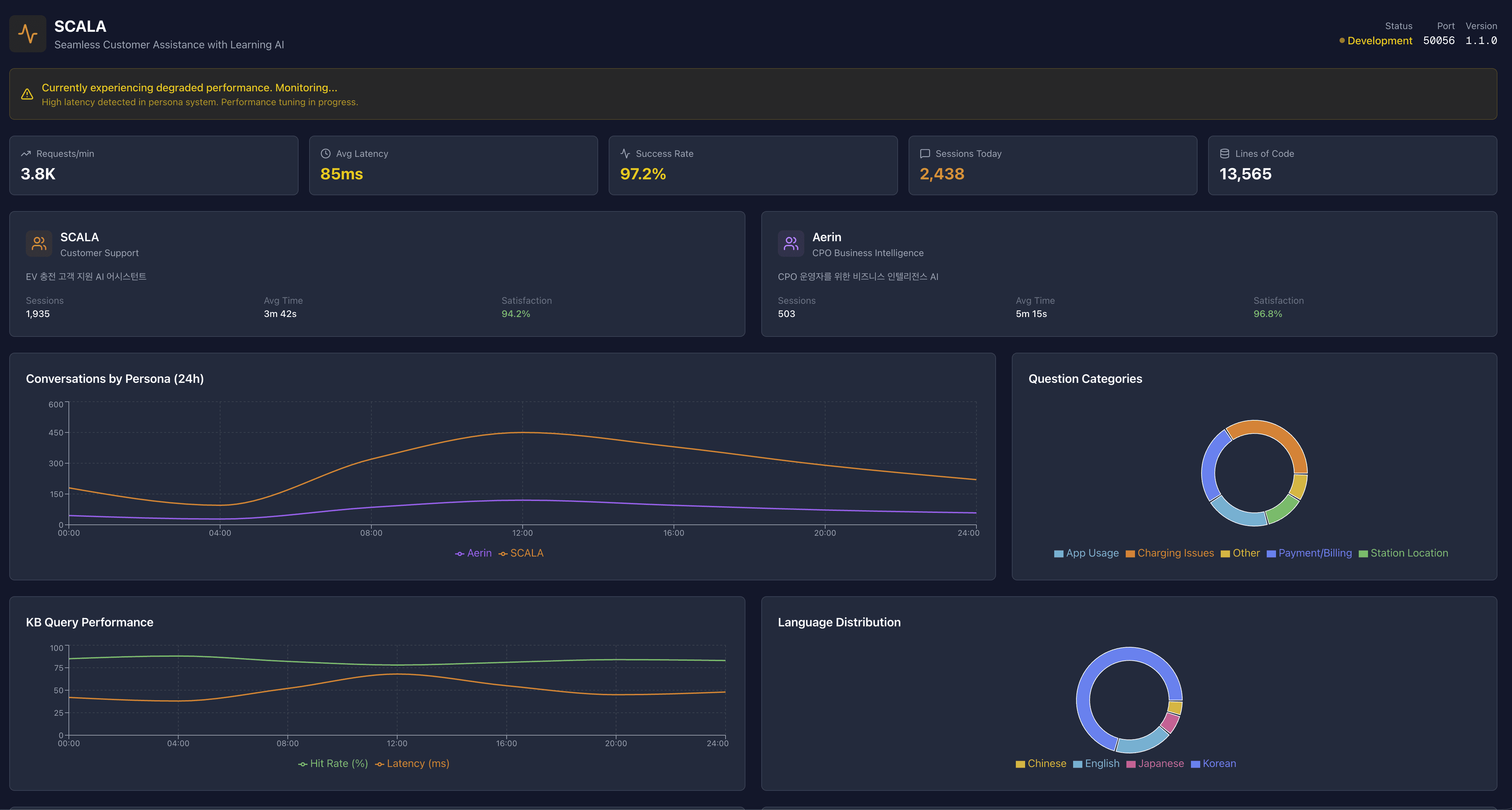Click the SCALA pulse logo icon
This screenshot has height=810, width=1512.
27,34
